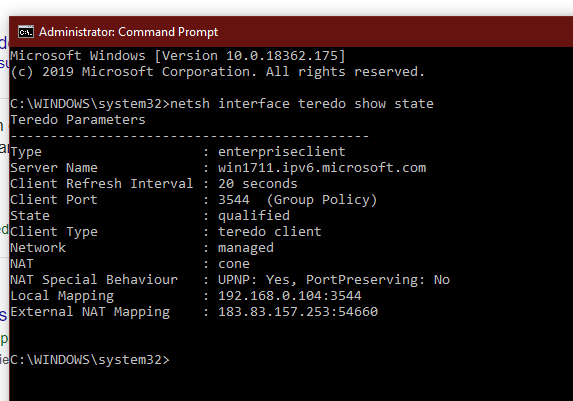Click the 'External NAT Mapping' label
Viewport: 573px width, 401px height.
click(90, 312)
